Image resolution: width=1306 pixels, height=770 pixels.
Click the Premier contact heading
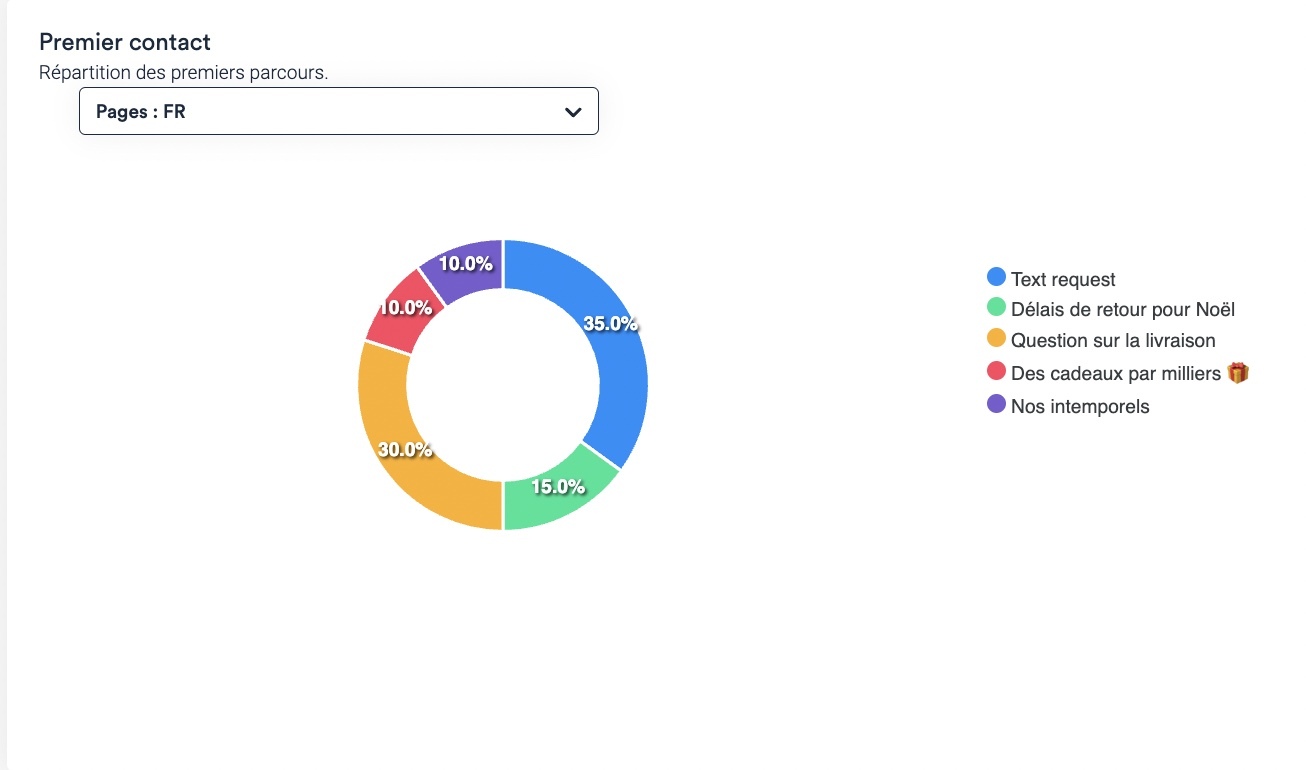[125, 42]
